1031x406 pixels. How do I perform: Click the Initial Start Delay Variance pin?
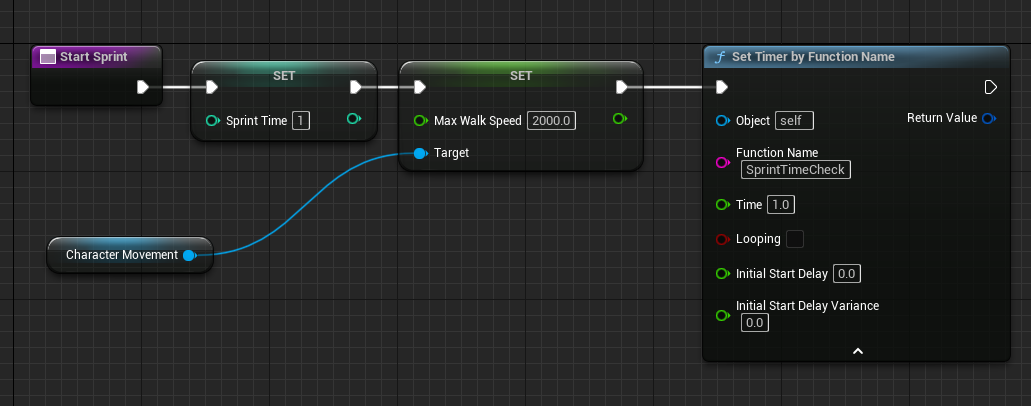point(723,316)
